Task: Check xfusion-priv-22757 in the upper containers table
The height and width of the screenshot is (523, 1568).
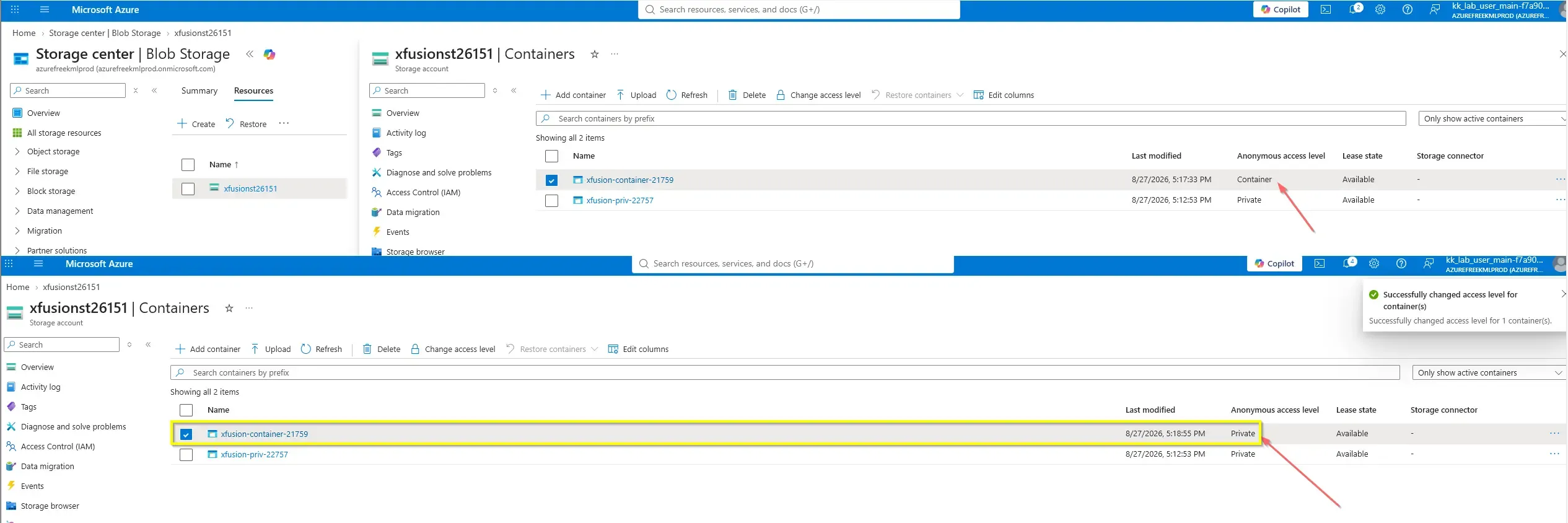Action: [551, 201]
